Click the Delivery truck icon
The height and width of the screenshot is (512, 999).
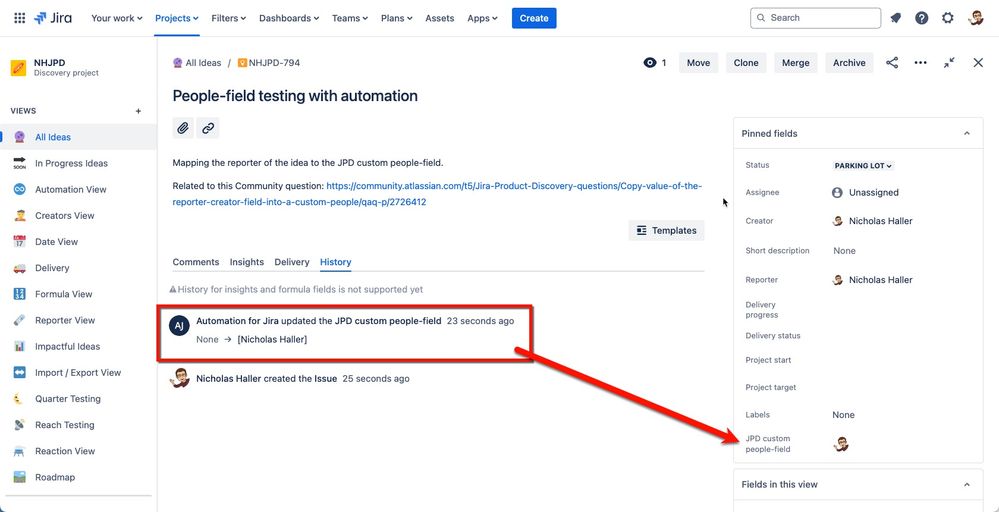(x=19, y=268)
